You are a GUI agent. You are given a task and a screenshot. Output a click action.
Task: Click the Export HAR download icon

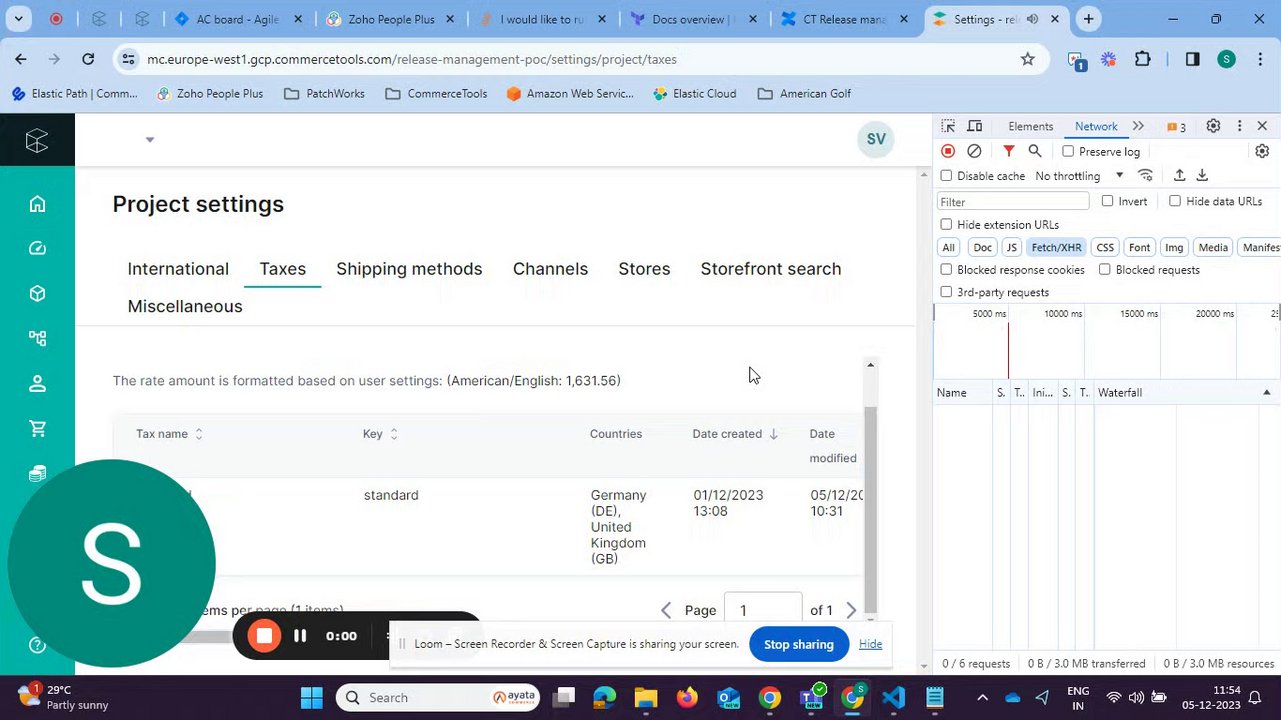click(x=1202, y=175)
